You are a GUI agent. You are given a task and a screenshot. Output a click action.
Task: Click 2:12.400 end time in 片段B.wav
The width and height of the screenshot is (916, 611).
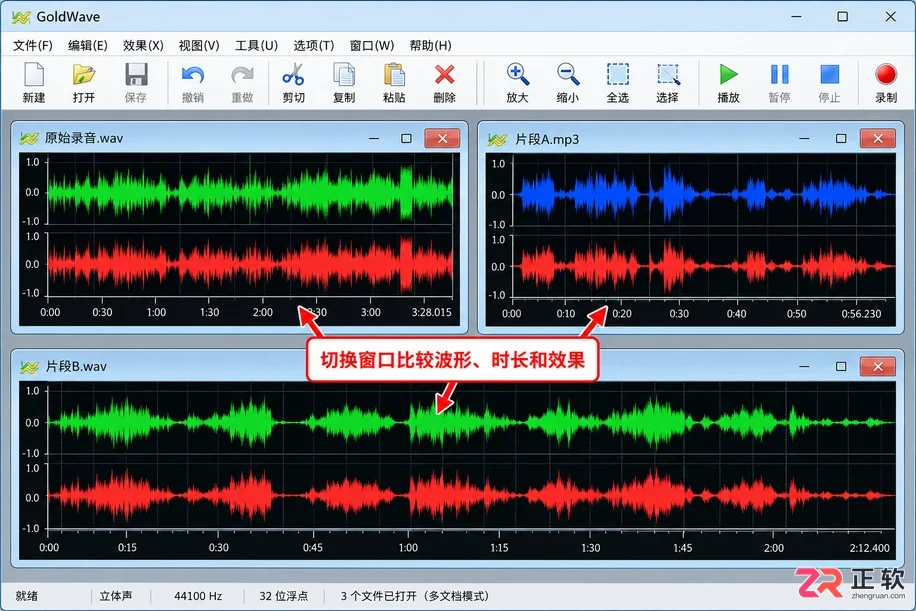click(x=869, y=548)
